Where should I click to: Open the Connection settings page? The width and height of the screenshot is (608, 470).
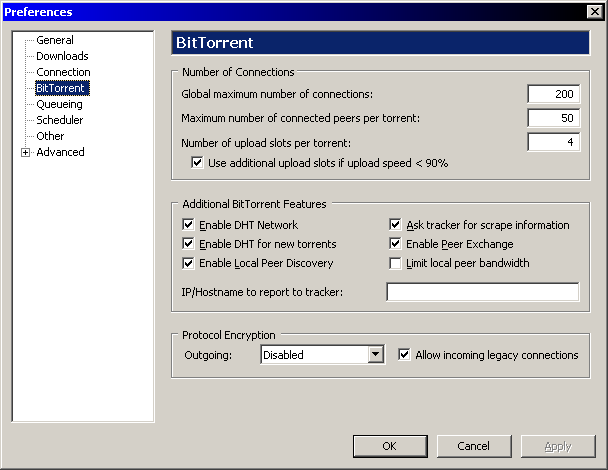[63, 72]
